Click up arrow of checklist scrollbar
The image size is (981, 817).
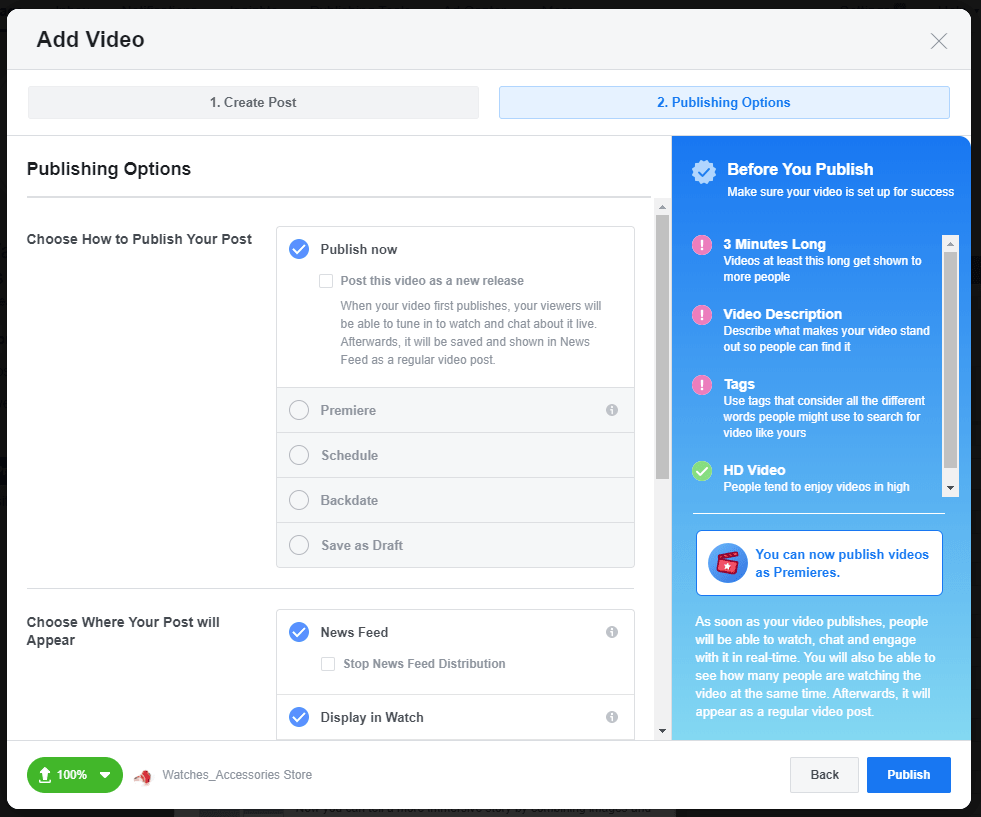click(950, 244)
